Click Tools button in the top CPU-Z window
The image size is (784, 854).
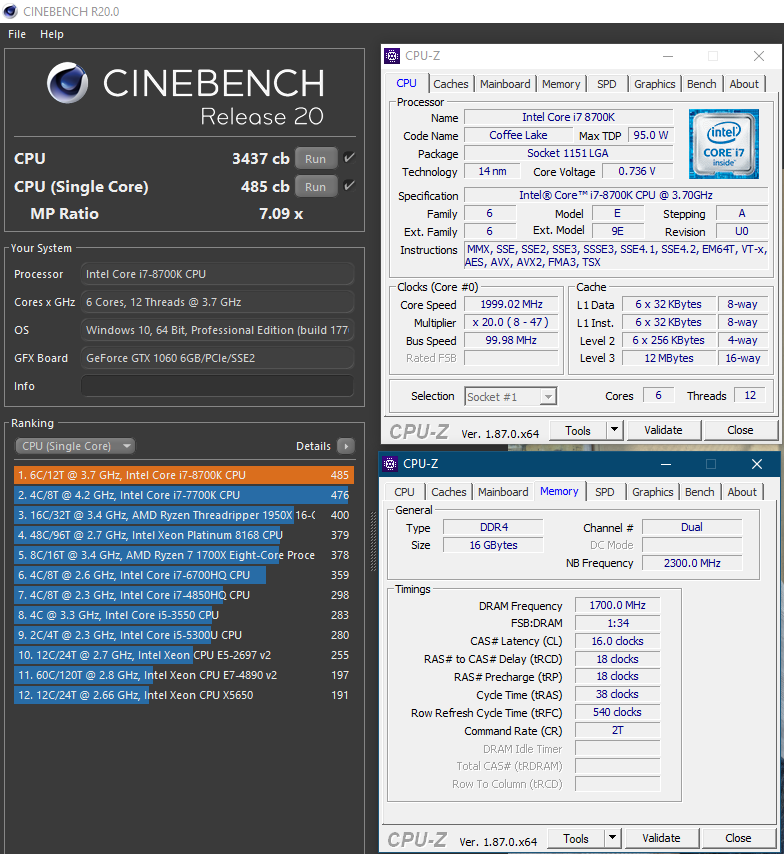(x=578, y=430)
